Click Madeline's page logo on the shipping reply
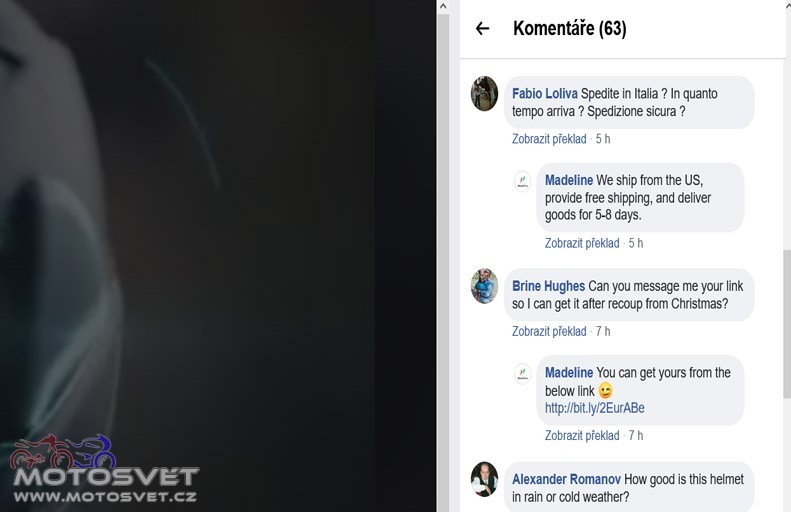 pyautogui.click(x=523, y=181)
